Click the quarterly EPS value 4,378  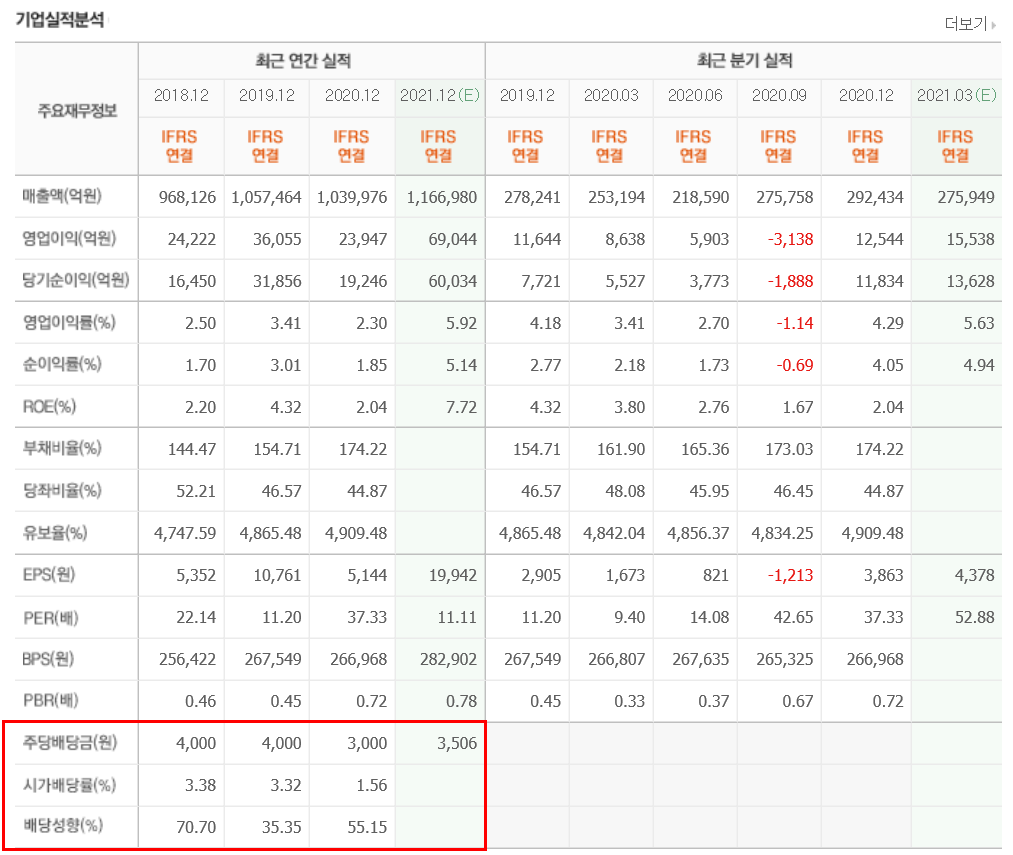(x=975, y=575)
